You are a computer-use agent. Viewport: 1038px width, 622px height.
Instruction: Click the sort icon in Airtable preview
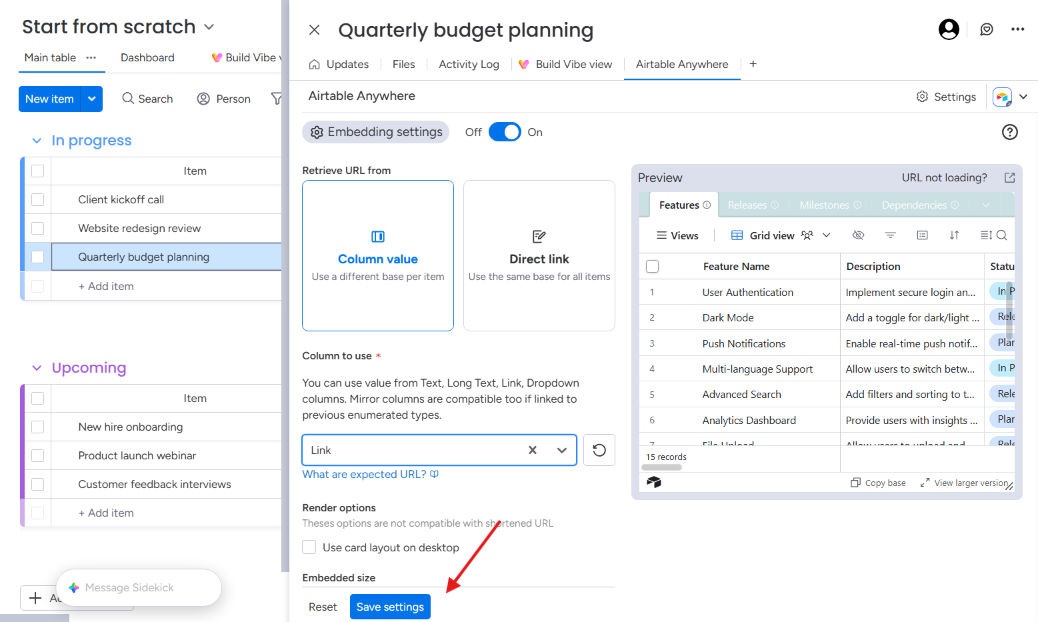point(954,235)
